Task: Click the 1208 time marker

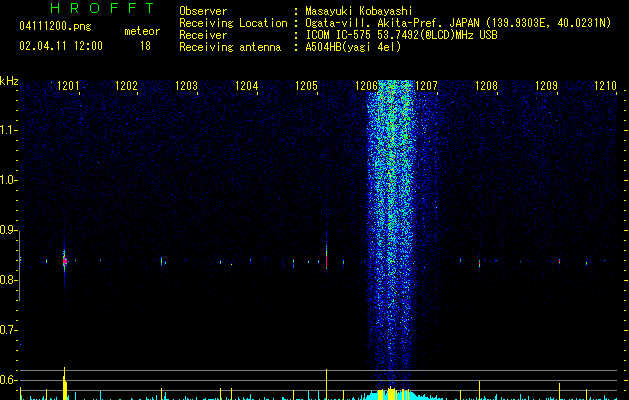Action: (x=487, y=85)
